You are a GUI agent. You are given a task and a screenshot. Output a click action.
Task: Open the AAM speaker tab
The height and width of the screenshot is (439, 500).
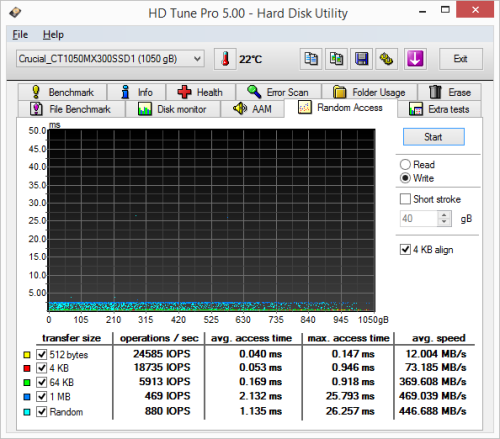[252, 109]
